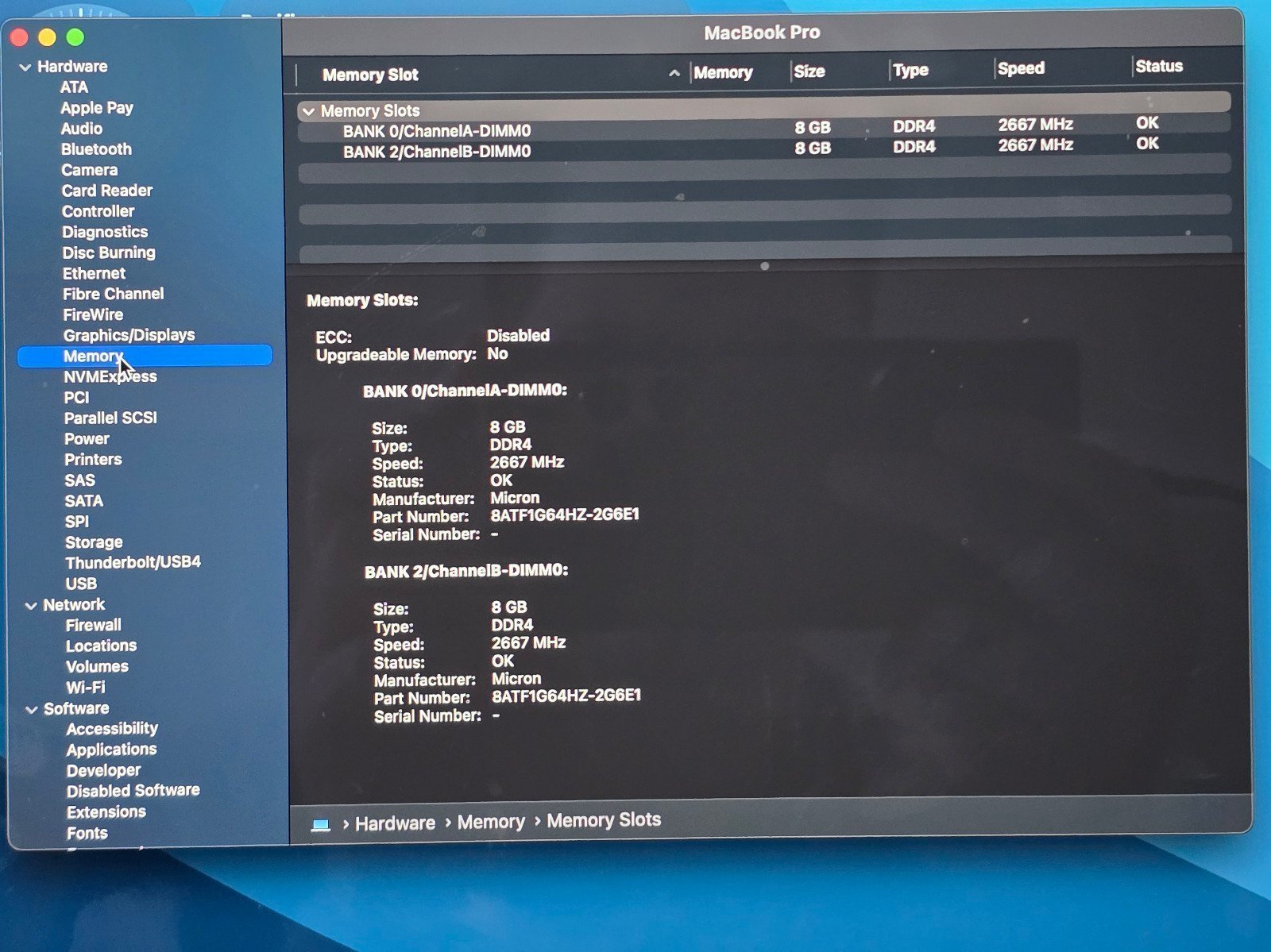This screenshot has width=1271, height=952.
Task: Select Accessibility under Software
Action: [x=112, y=728]
